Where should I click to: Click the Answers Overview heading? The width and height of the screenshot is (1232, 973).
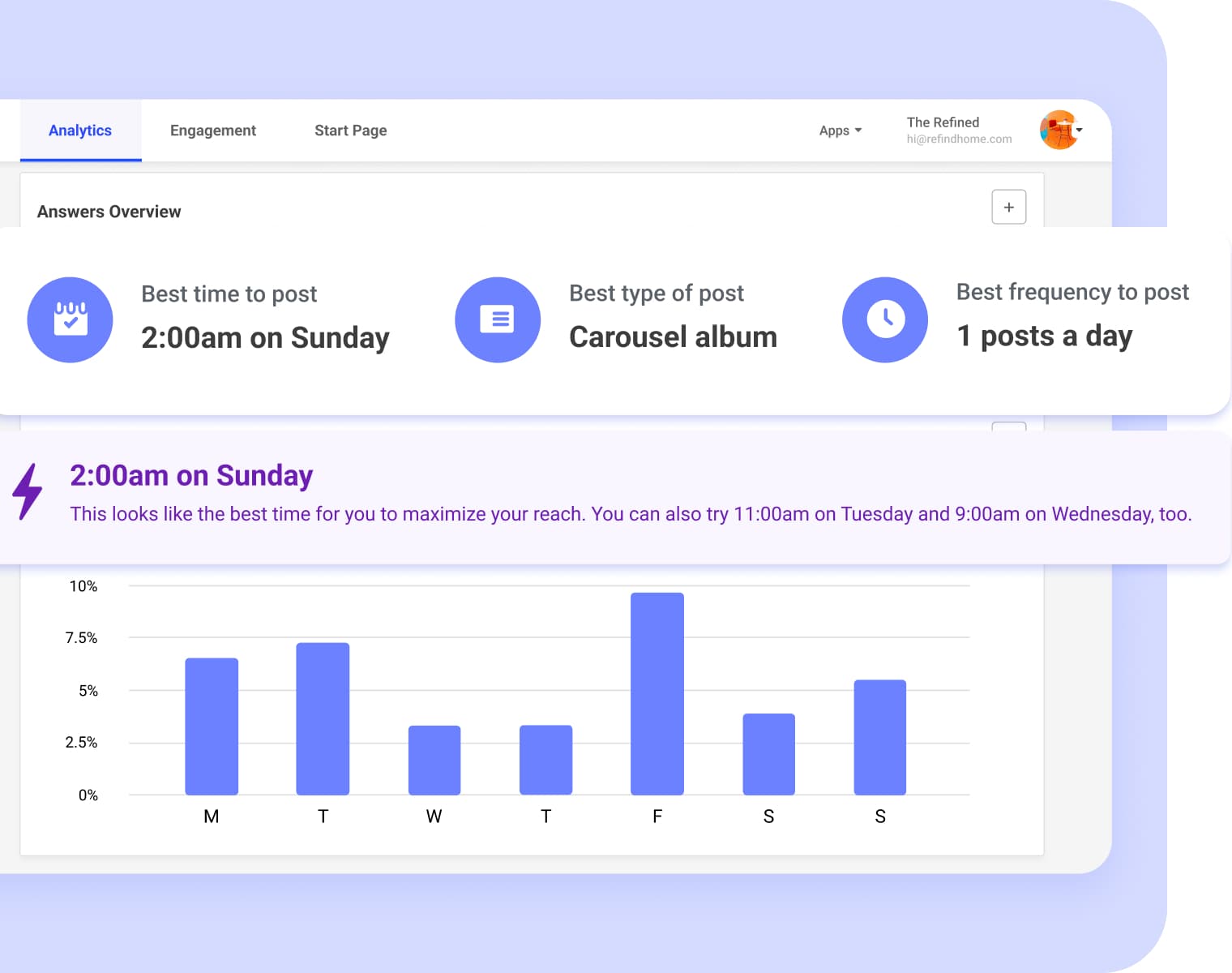point(109,212)
